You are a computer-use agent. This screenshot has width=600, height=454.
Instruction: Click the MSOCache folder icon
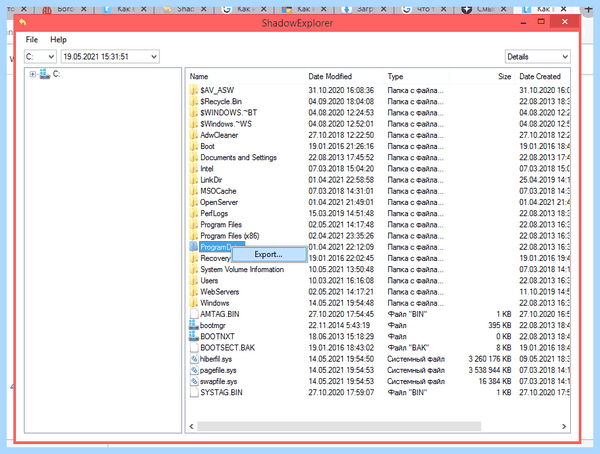tap(194, 191)
